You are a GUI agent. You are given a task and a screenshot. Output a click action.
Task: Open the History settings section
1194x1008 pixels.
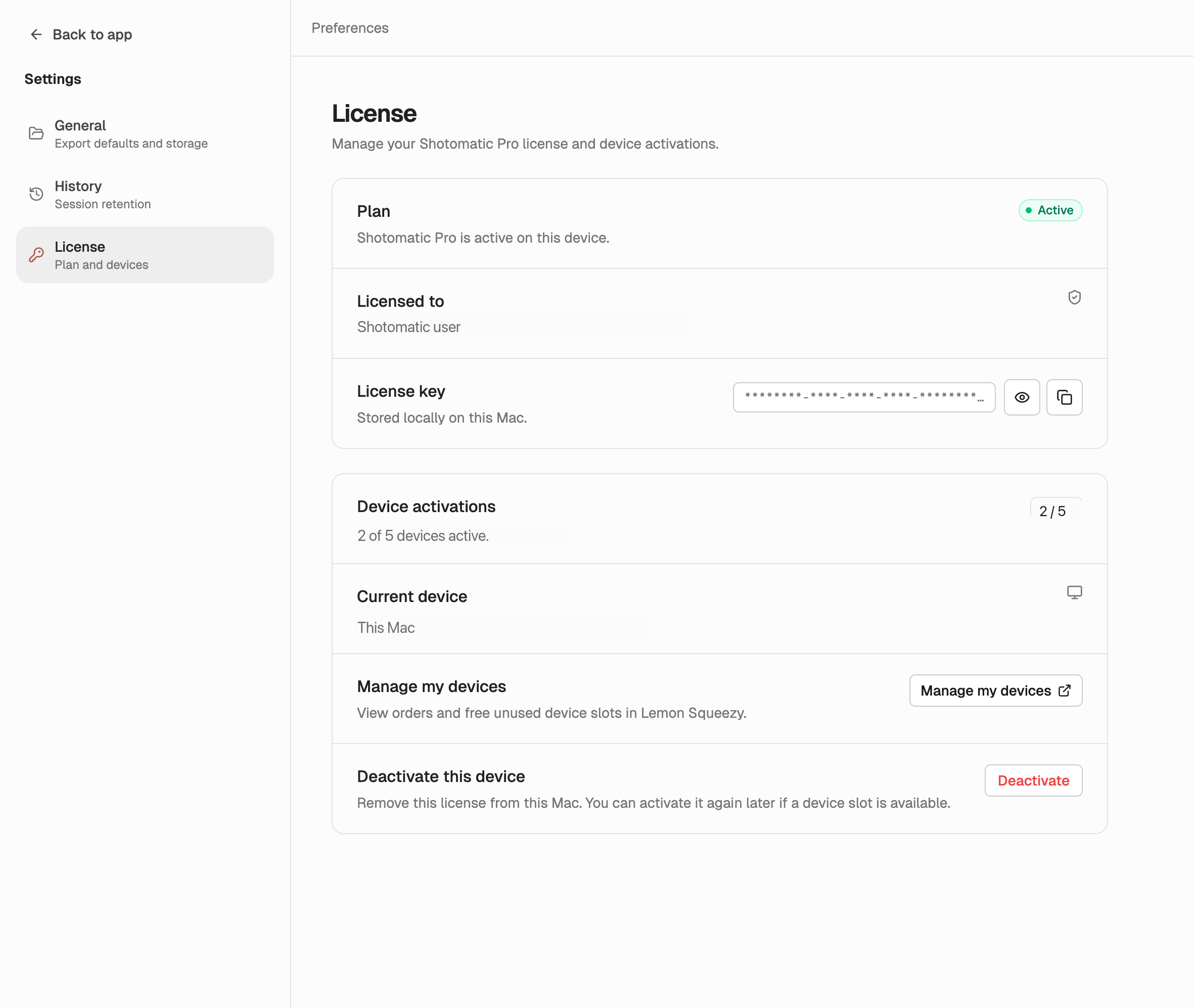point(145,194)
